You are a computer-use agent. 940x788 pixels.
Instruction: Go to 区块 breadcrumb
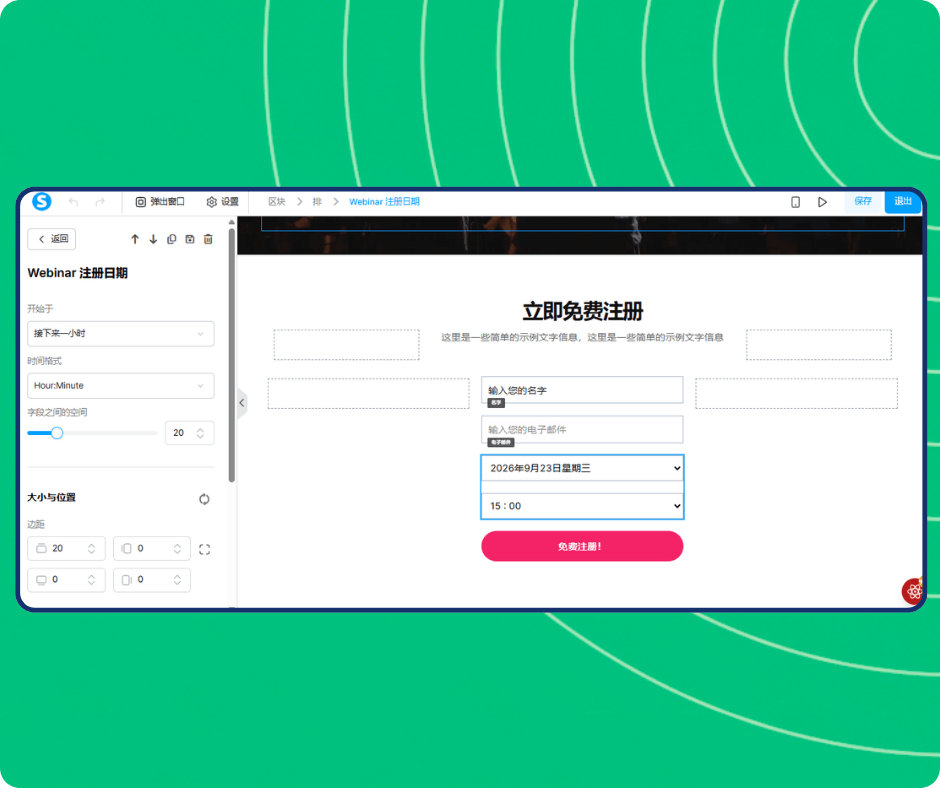276,201
